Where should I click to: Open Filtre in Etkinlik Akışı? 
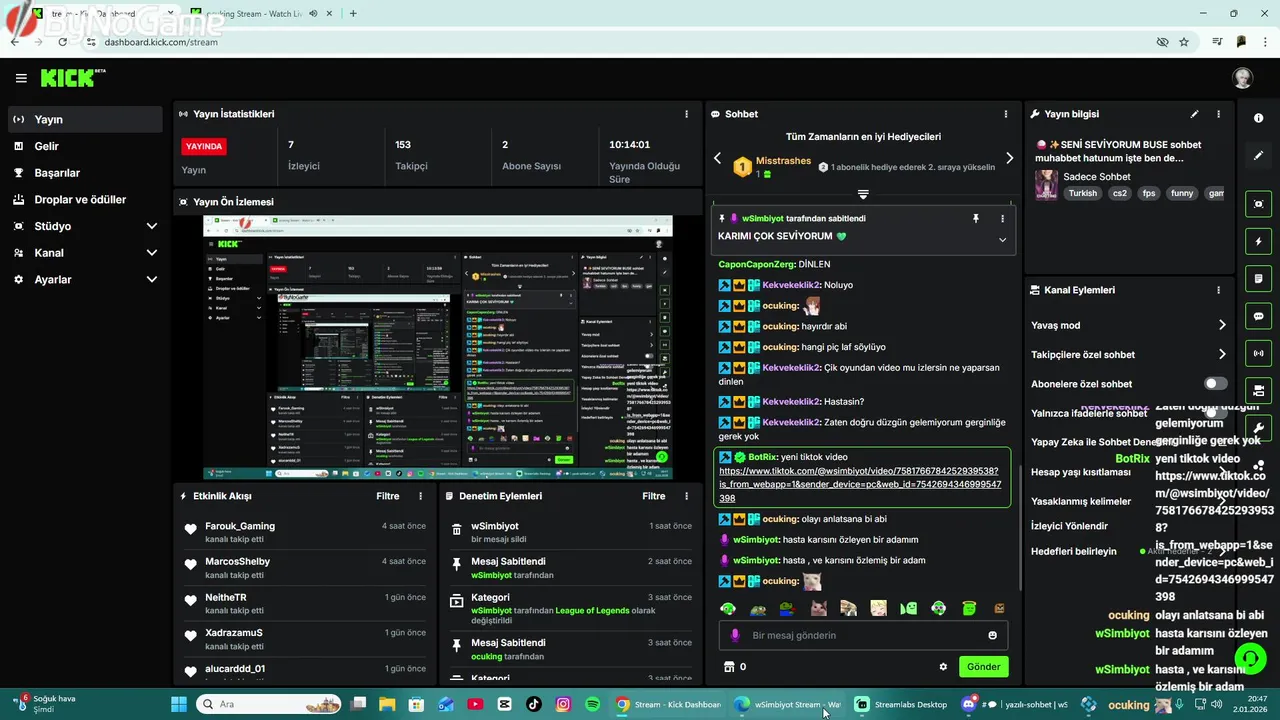[x=387, y=496]
